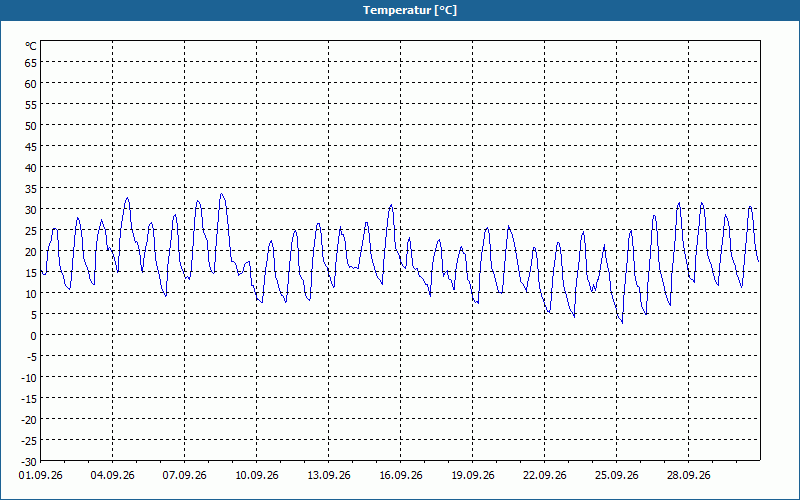The width and height of the screenshot is (800, 500).
Task: Click the 01.09.26 date label
Action: point(40,475)
